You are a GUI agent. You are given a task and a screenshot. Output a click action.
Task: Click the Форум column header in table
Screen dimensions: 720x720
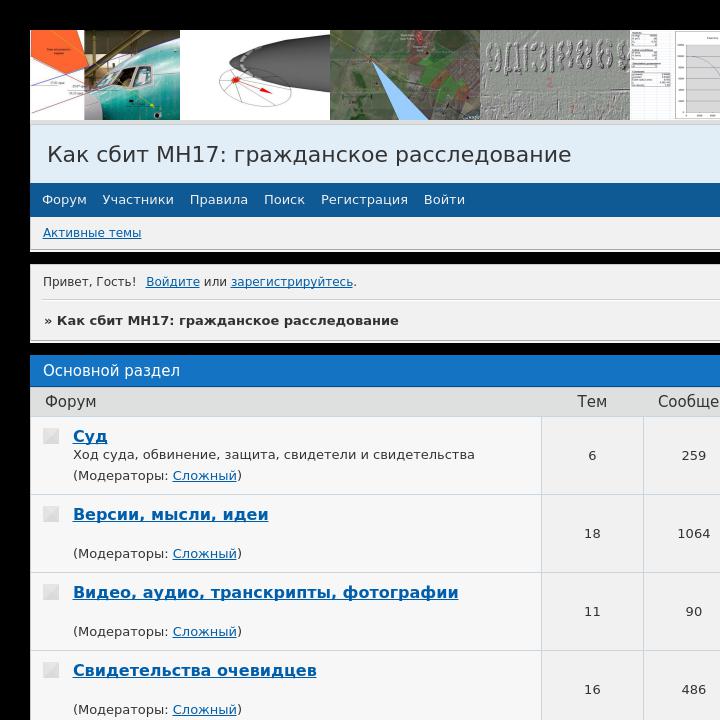click(71, 401)
